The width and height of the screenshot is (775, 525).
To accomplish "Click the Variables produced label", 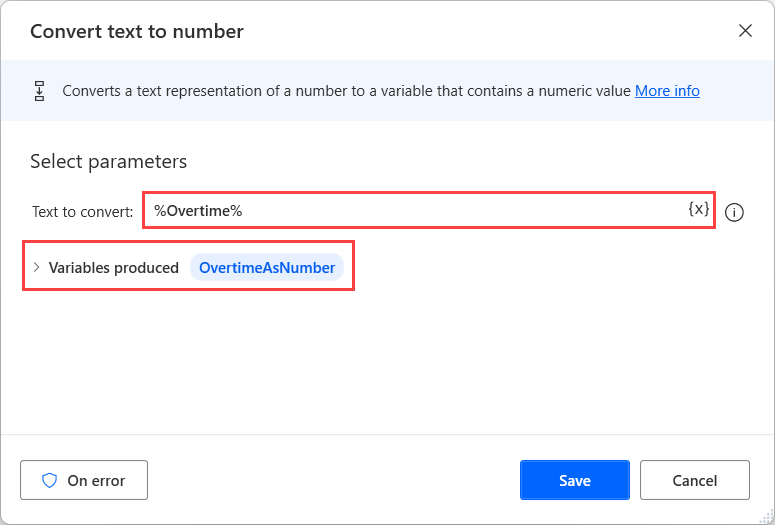I will point(114,267).
